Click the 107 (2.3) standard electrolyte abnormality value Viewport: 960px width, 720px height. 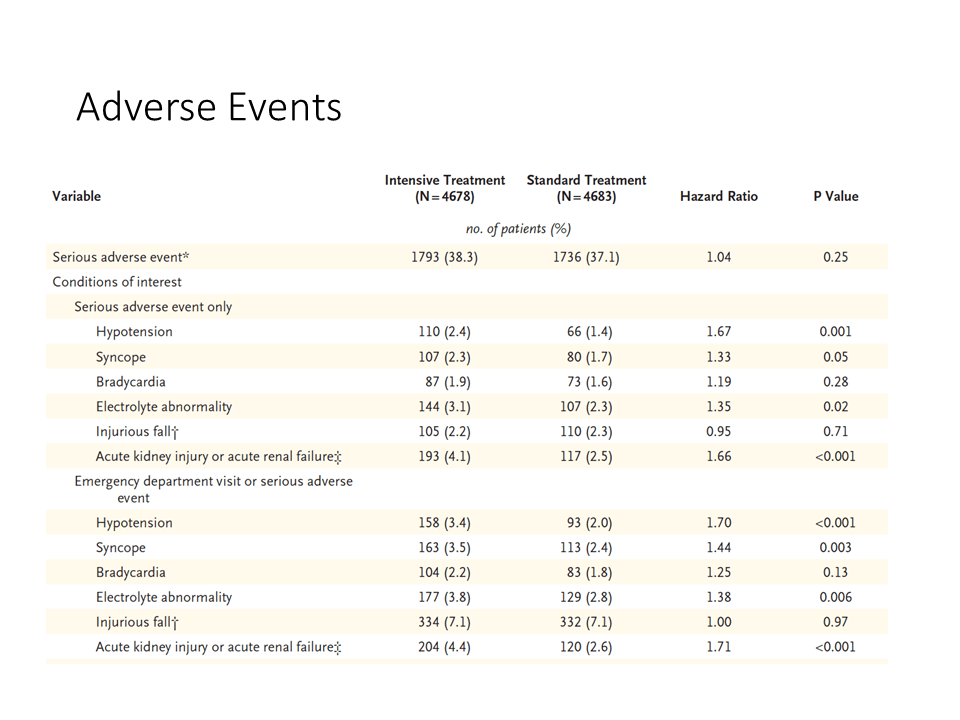point(586,407)
